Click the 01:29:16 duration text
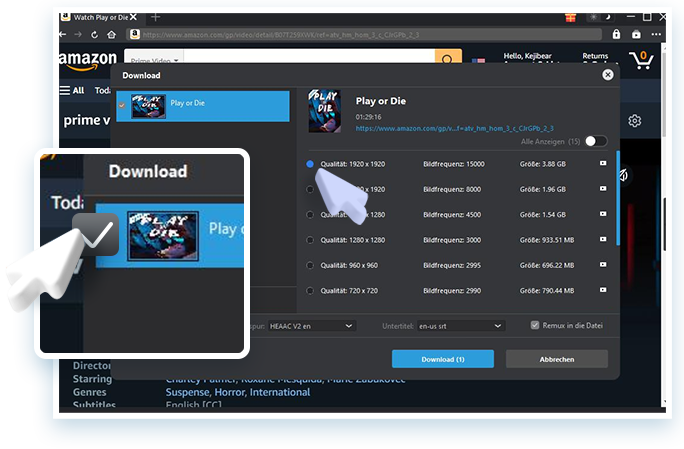This screenshot has height=449, width=684. pyautogui.click(x=368, y=117)
